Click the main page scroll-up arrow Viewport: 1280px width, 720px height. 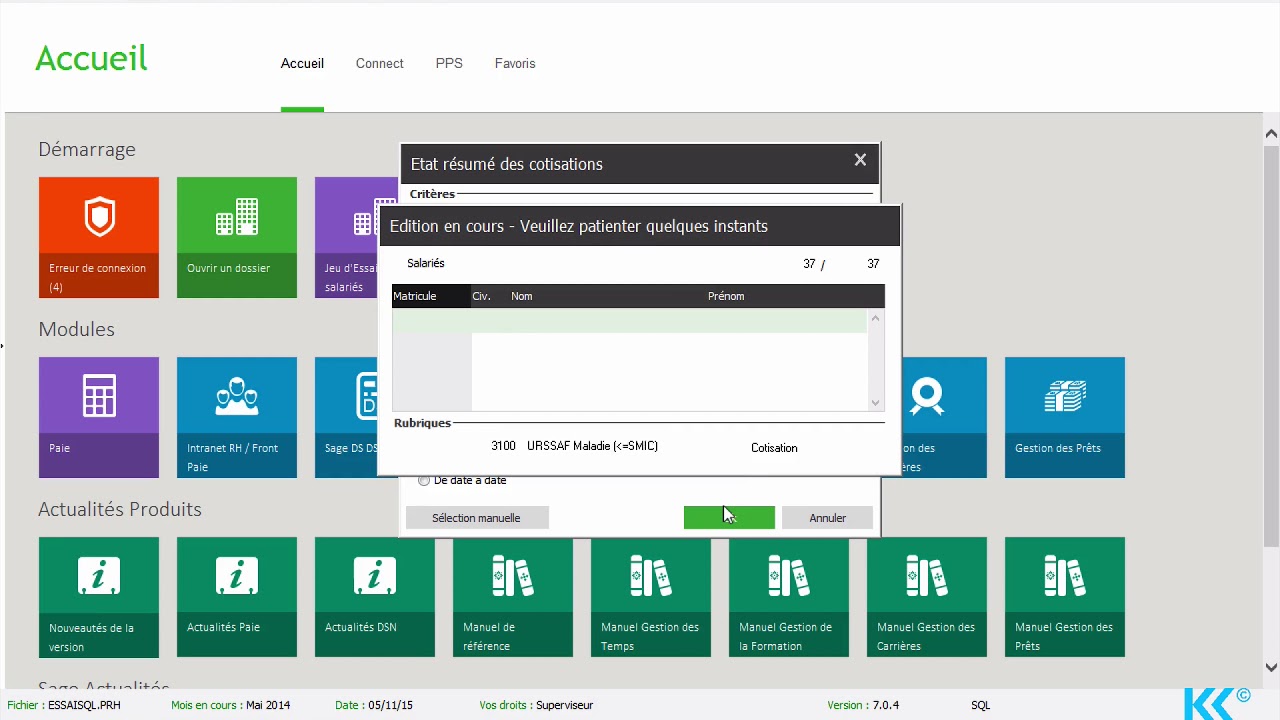[x=1271, y=133]
